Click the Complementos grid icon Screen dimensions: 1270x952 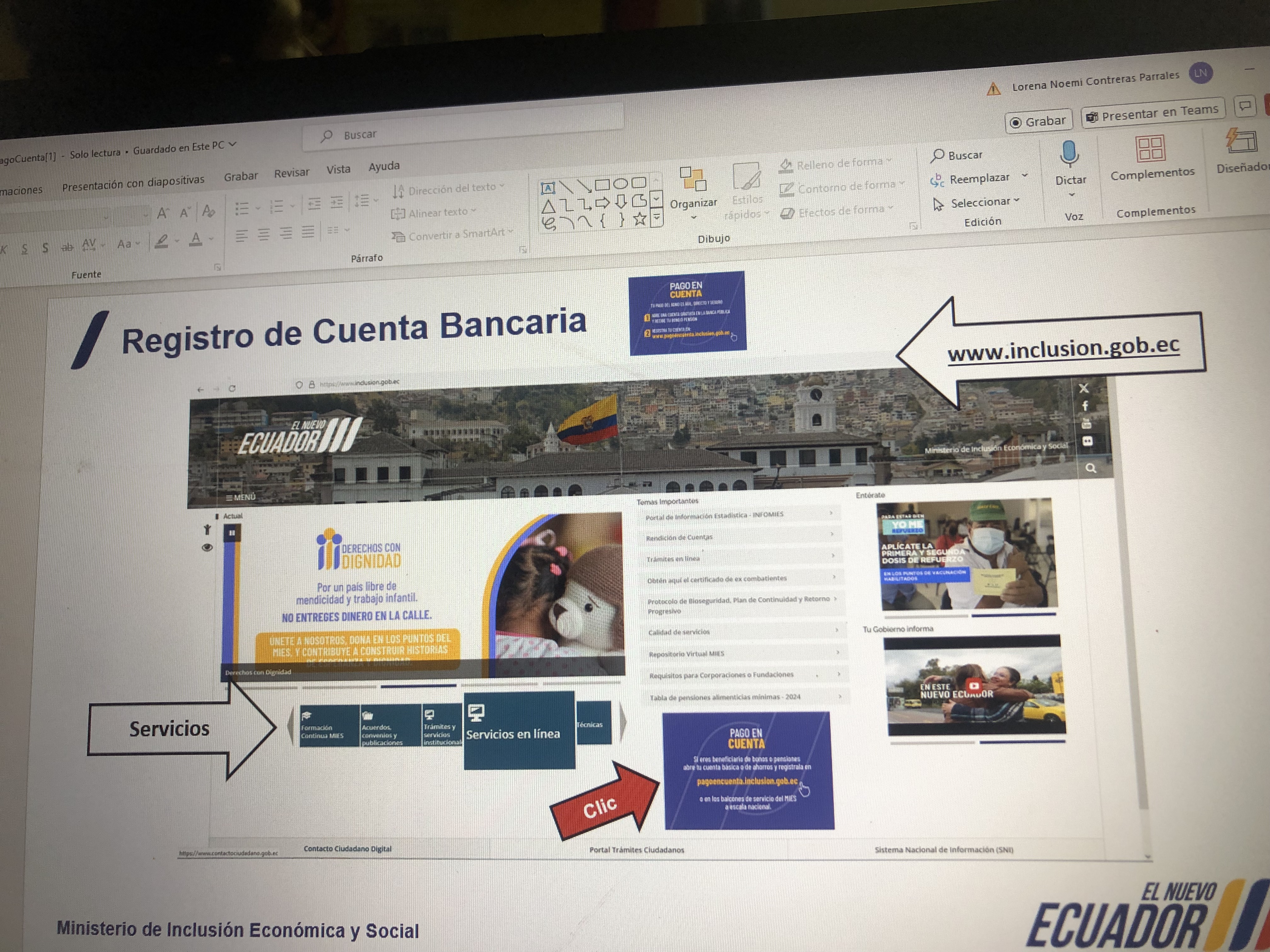pyautogui.click(x=1150, y=148)
